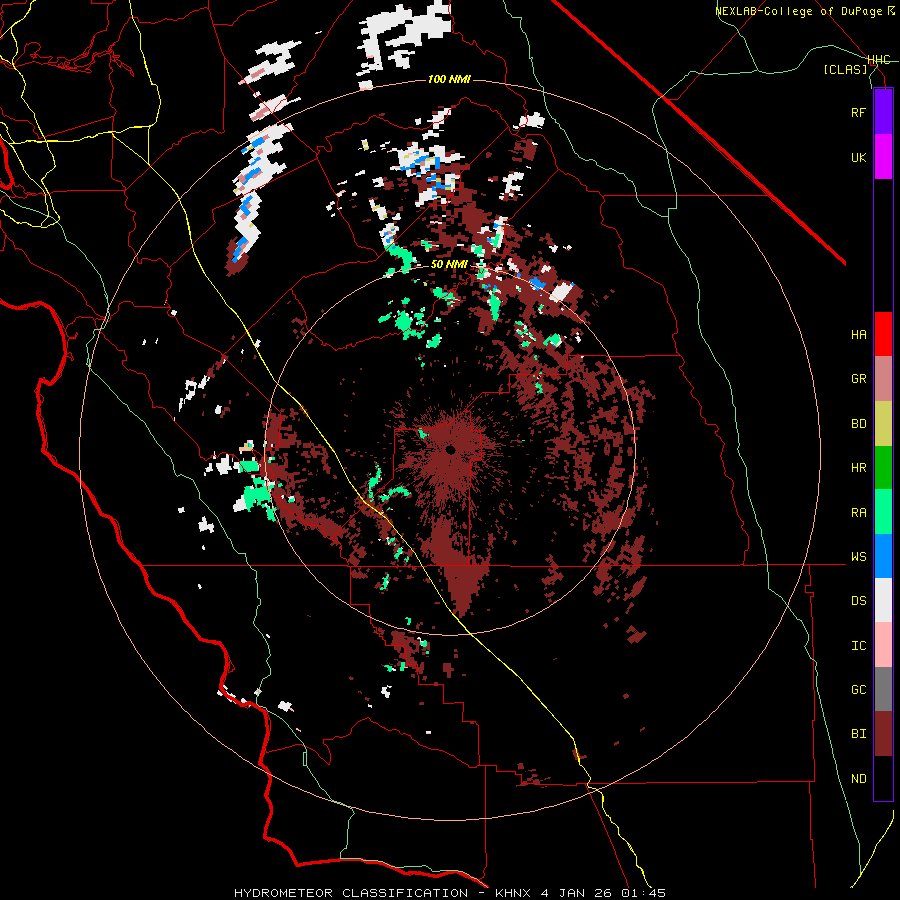The image size is (900, 900).
Task: Select the BI brown legend swatch
Action: [x=883, y=734]
